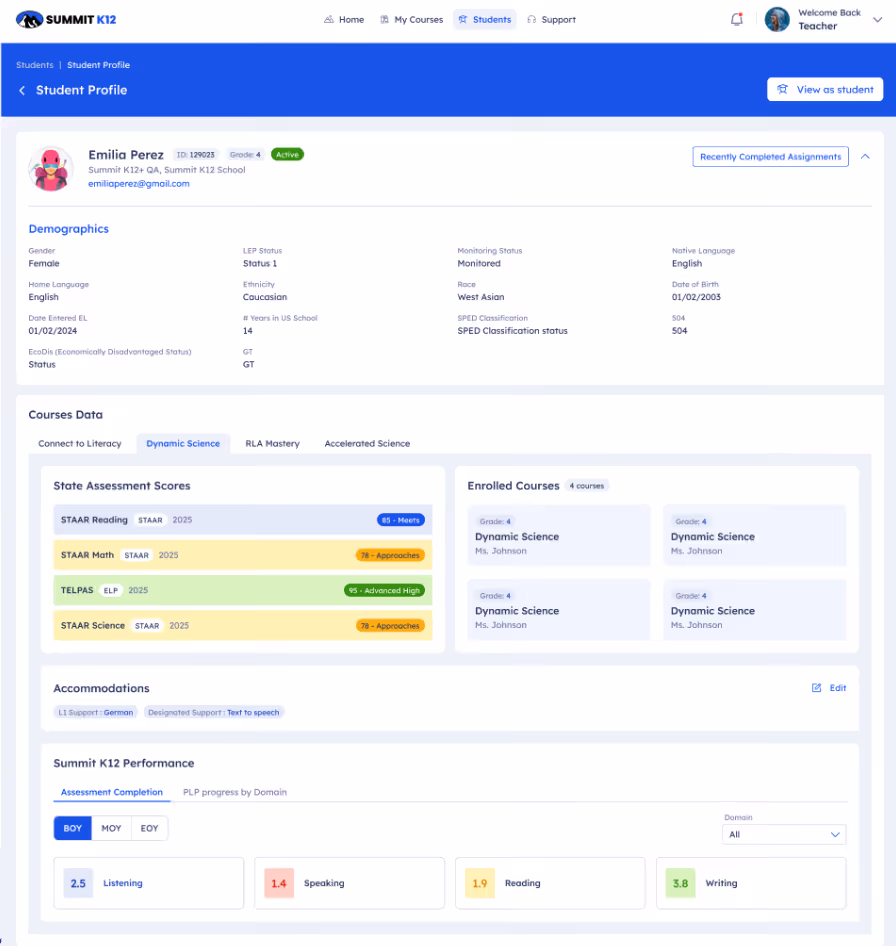Click the Students breadcrumb link

(34, 65)
